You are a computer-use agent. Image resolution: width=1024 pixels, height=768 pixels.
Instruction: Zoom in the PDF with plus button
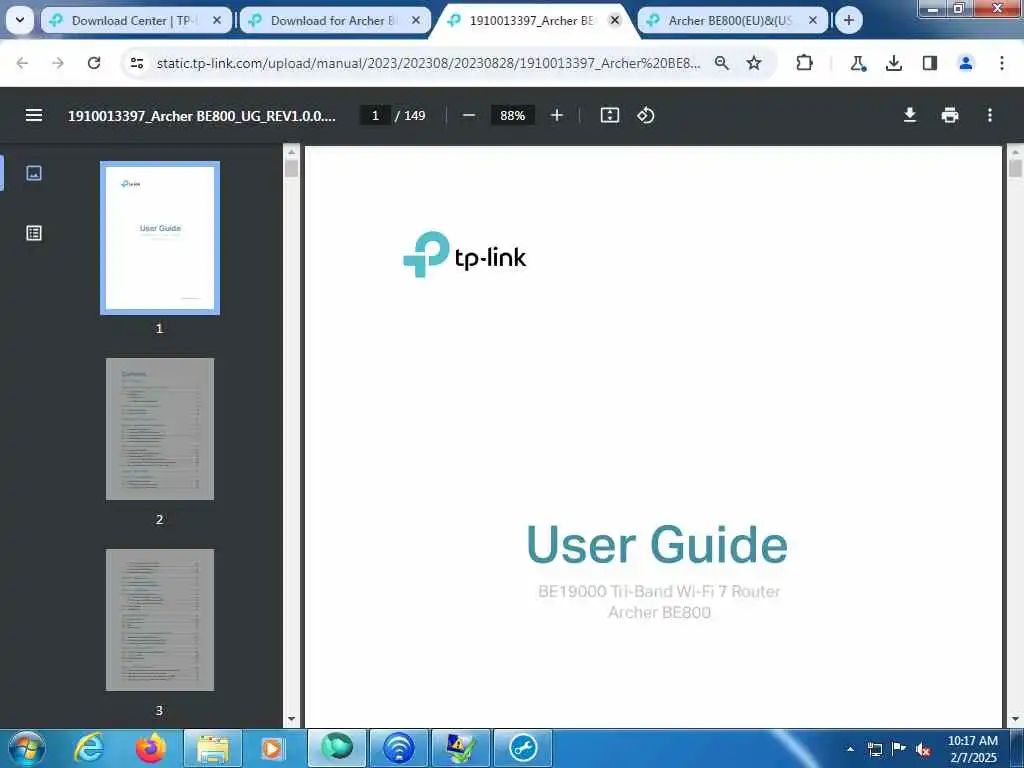[x=556, y=116]
